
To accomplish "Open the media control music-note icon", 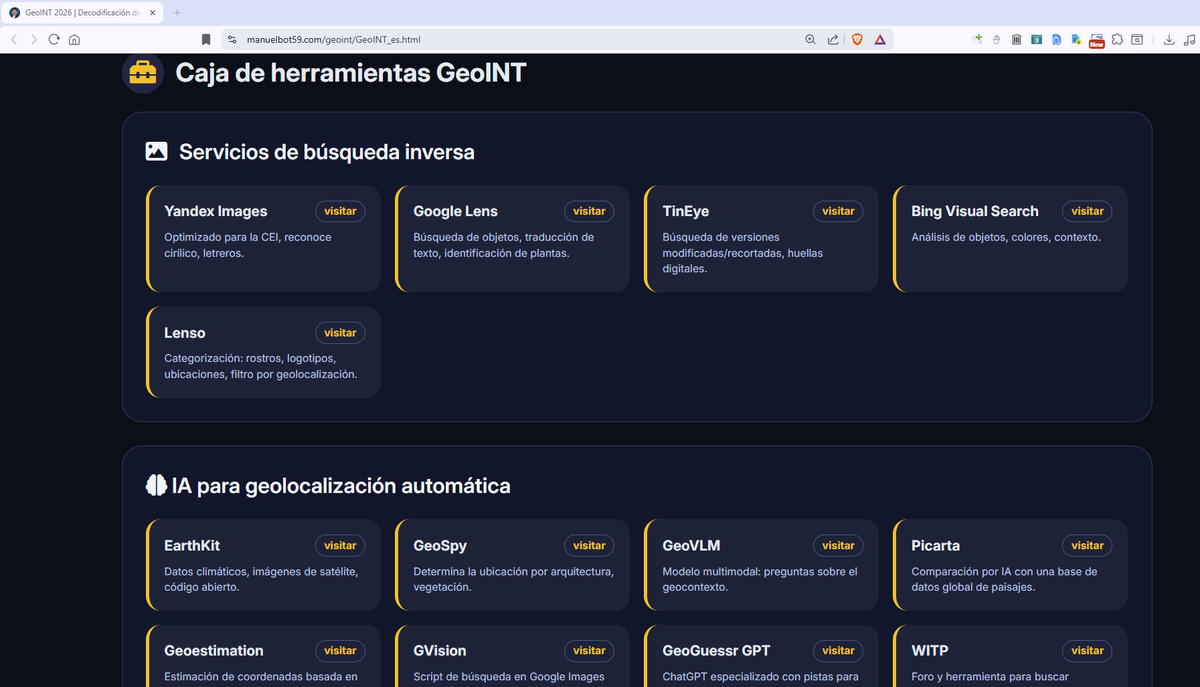I will (x=1189, y=40).
